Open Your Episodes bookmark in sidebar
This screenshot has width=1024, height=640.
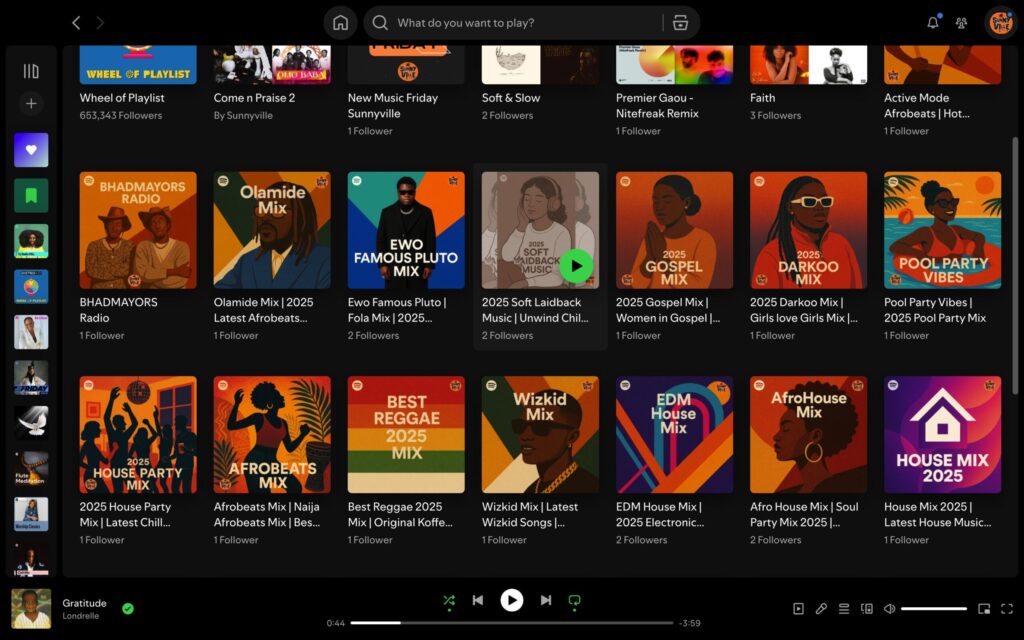point(31,195)
